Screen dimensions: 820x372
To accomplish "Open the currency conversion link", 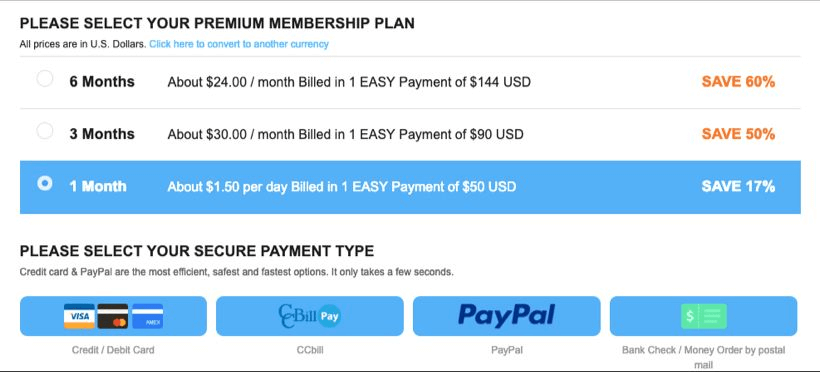I will [239, 44].
